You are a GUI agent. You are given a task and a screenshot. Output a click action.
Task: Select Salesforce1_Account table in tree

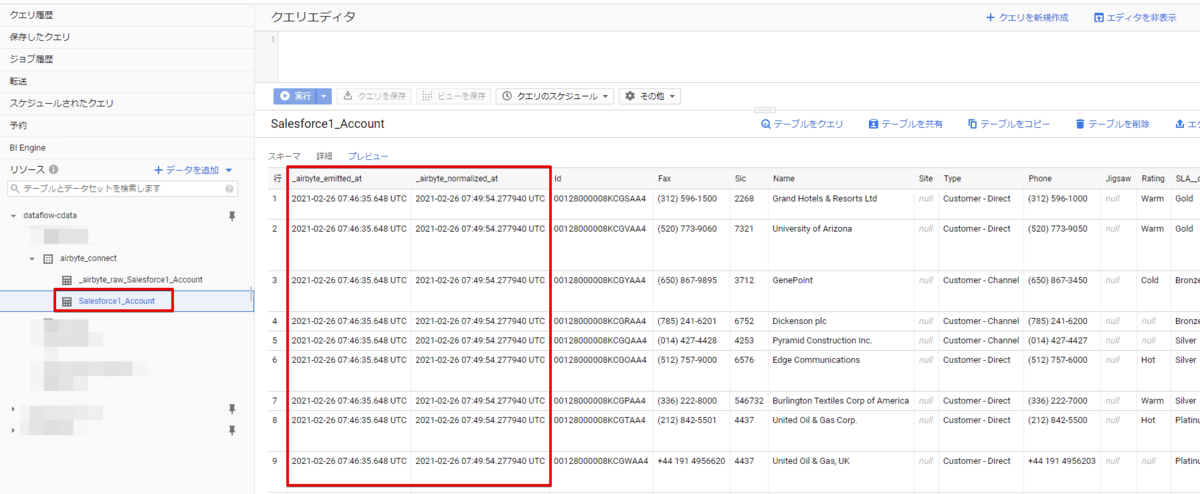tap(116, 301)
